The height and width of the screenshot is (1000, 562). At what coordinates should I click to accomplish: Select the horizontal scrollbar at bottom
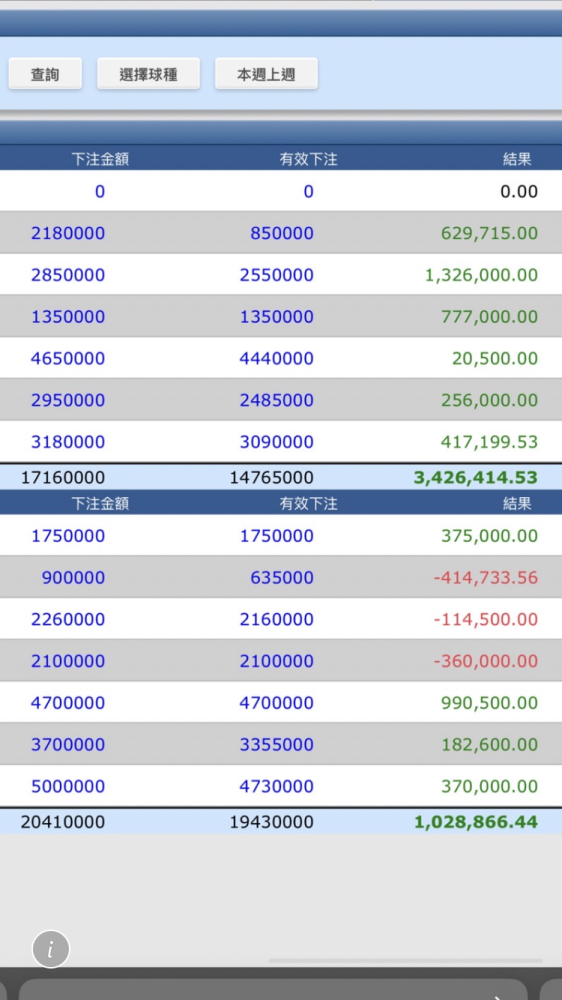[405, 960]
